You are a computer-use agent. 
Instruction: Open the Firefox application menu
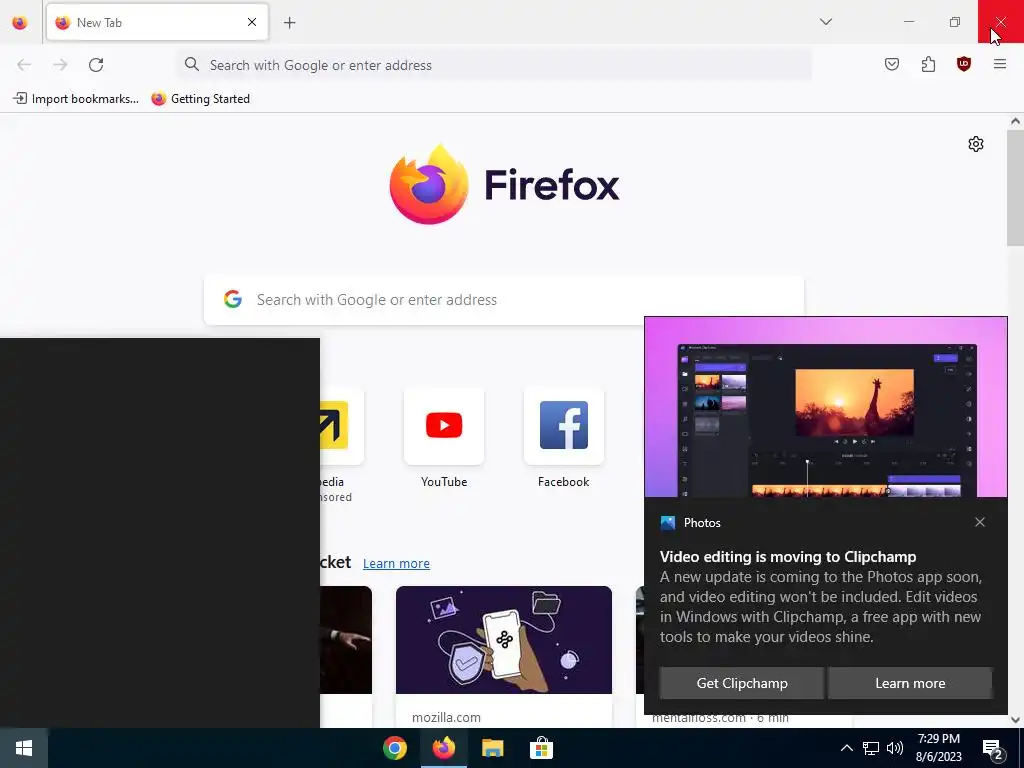click(x=1000, y=64)
